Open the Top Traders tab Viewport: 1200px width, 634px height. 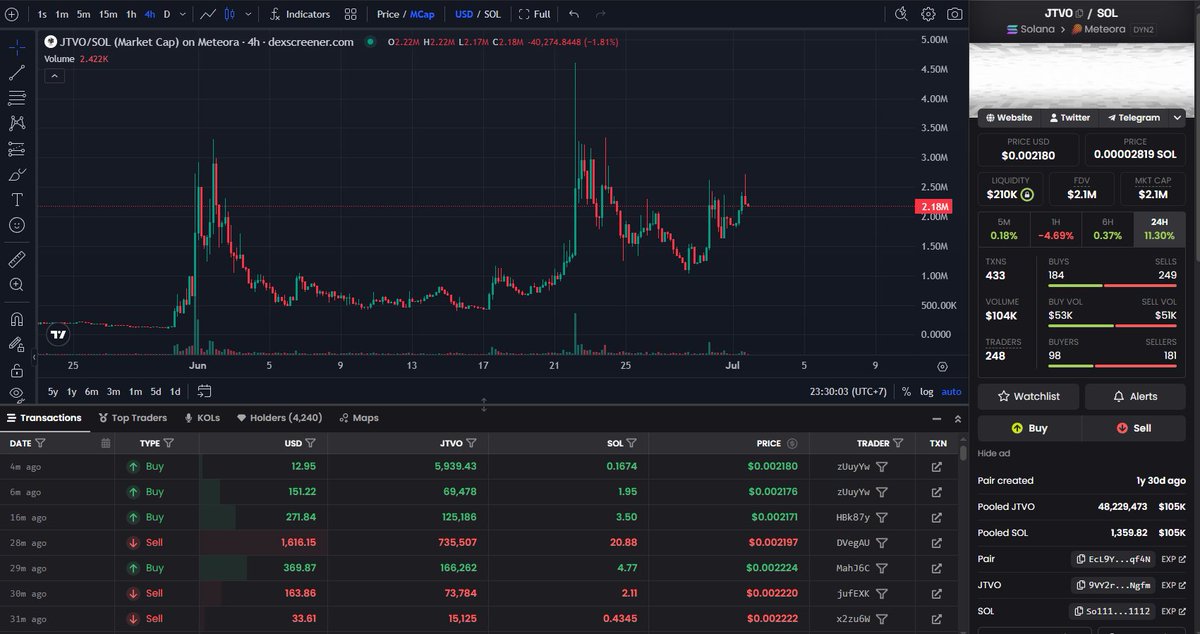pos(132,418)
